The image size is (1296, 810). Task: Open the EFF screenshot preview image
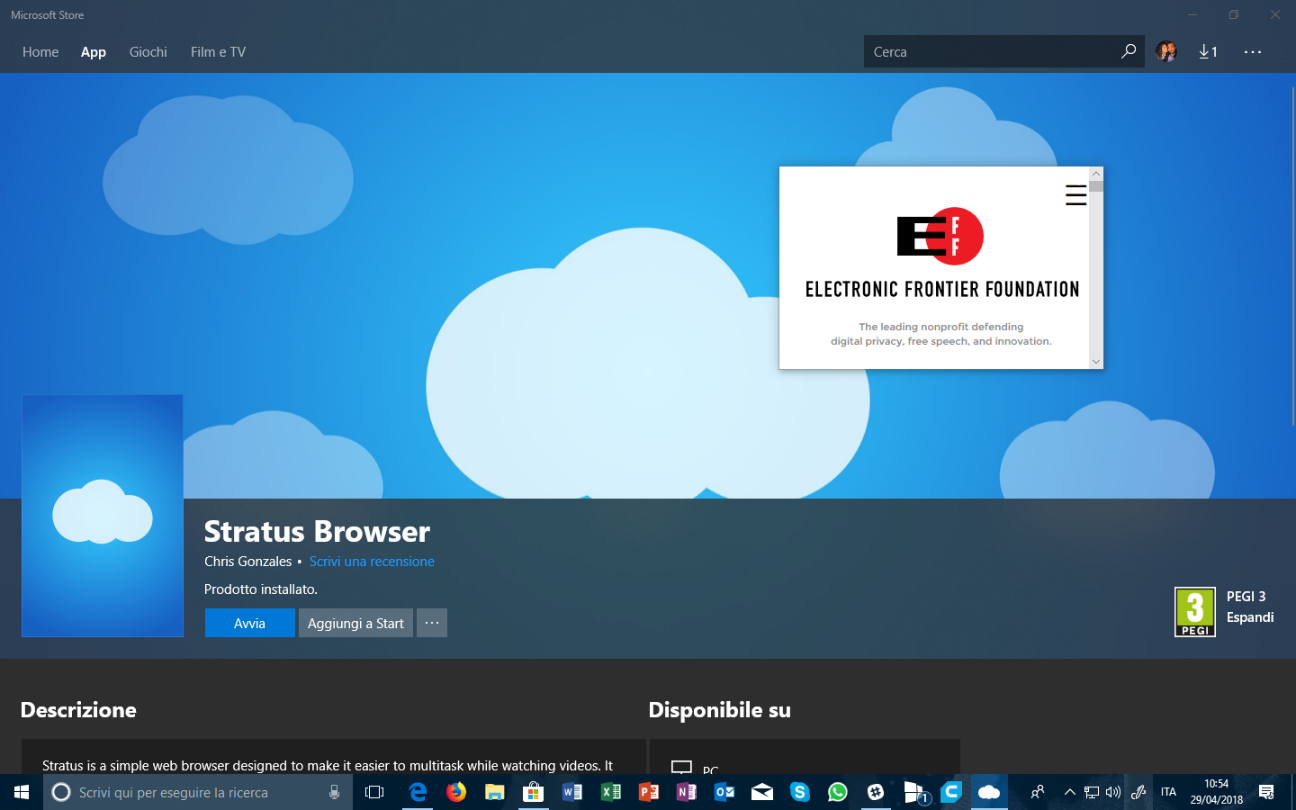click(x=941, y=268)
